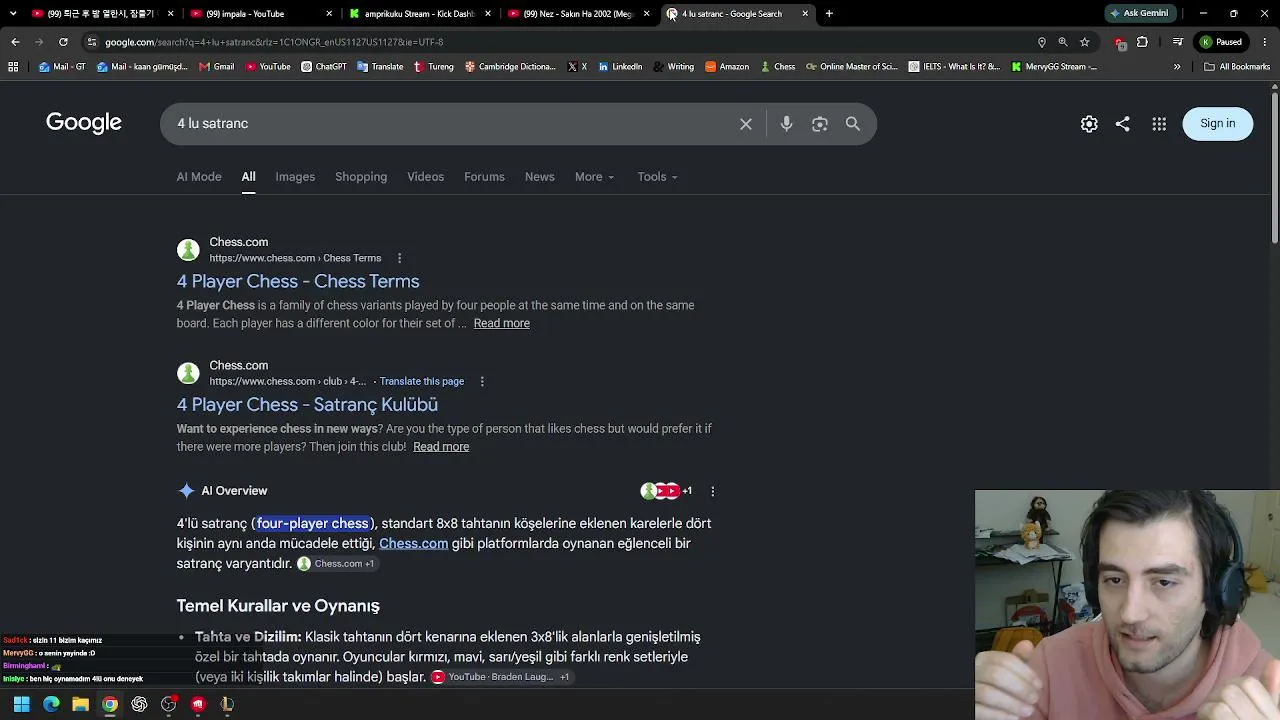This screenshot has width=1280, height=720.
Task: Clear the search box with the X icon
Action: [x=746, y=124]
